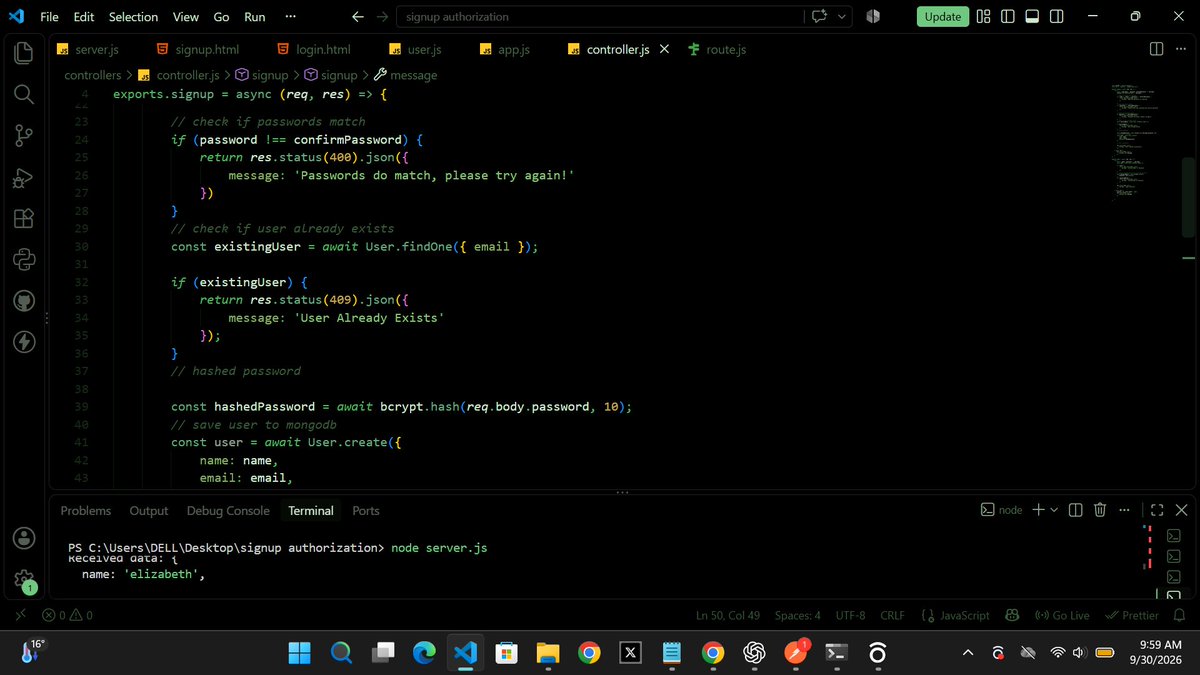Click the Split Editor Right icon
Viewport: 1200px width, 675px height.
[1156, 49]
